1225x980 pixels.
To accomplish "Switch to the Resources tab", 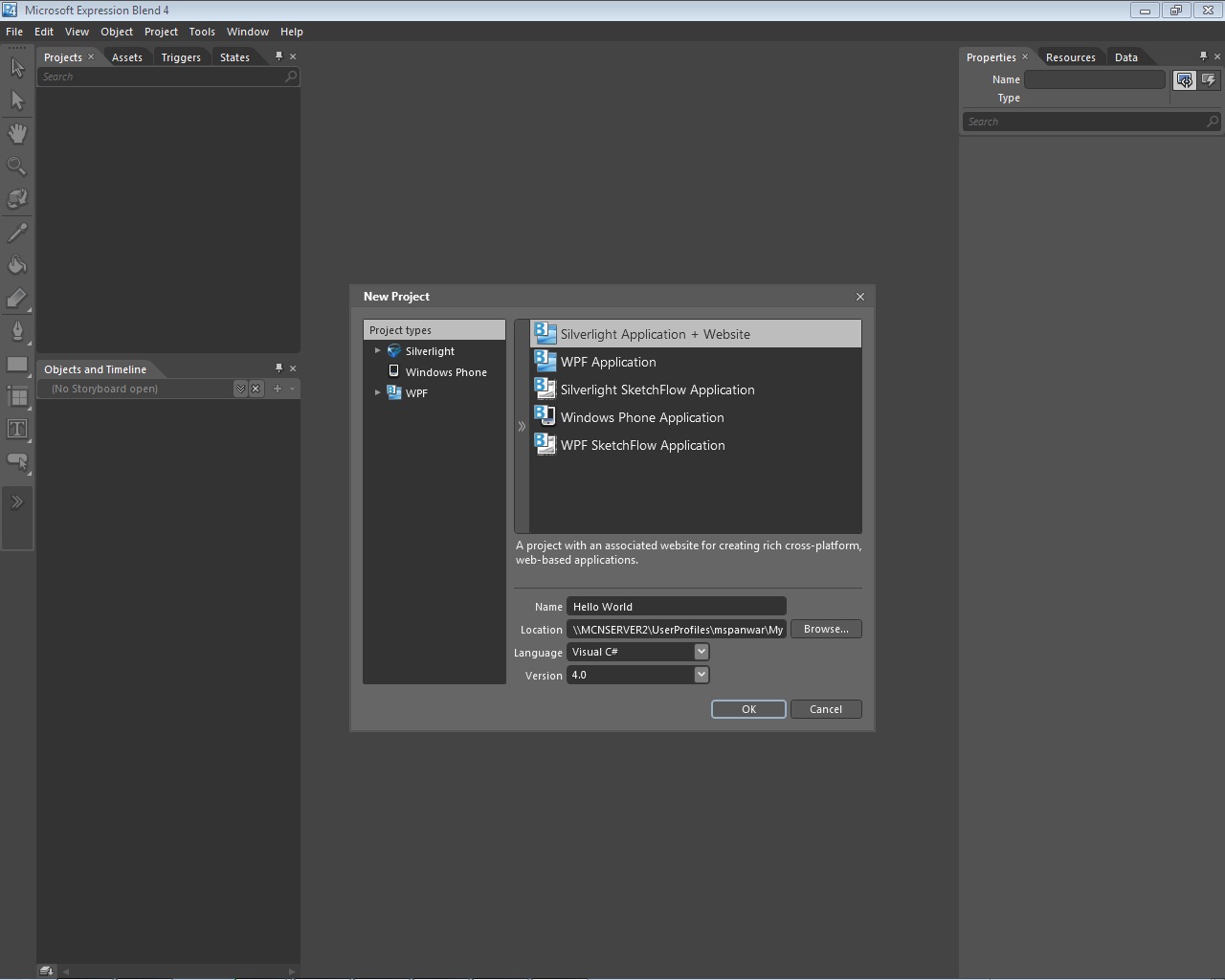I will (x=1070, y=56).
